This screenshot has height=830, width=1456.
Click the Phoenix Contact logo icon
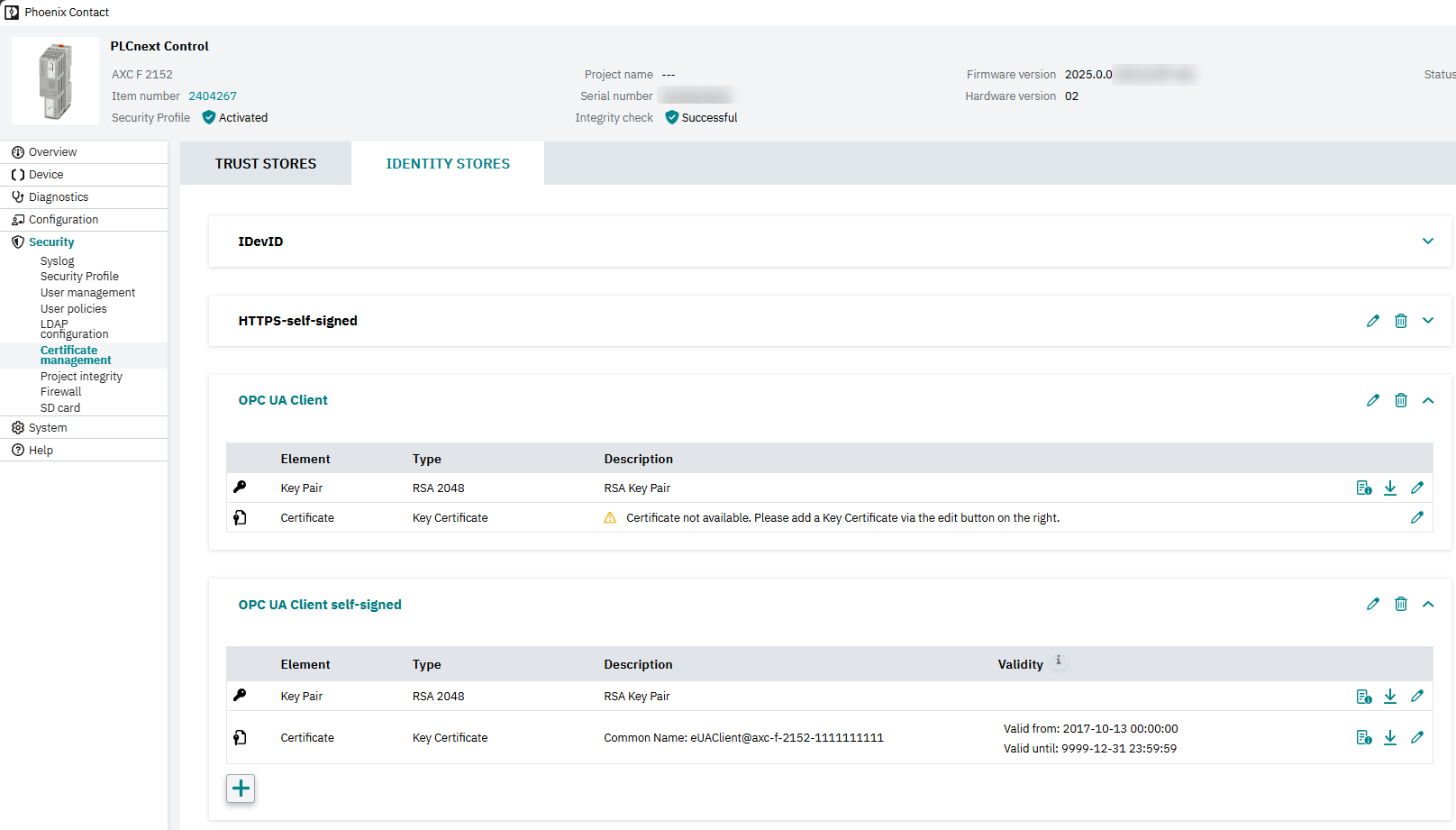point(12,13)
